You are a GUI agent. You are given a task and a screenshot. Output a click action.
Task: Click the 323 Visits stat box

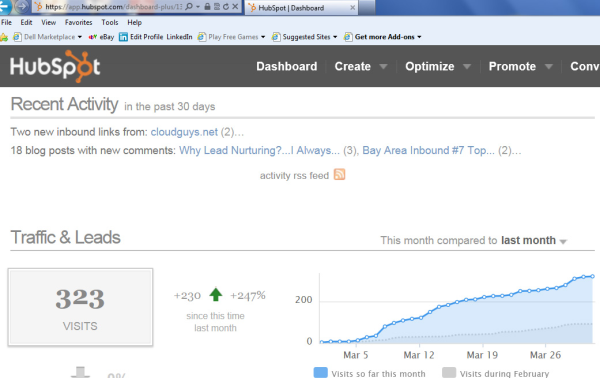[x=80, y=307]
